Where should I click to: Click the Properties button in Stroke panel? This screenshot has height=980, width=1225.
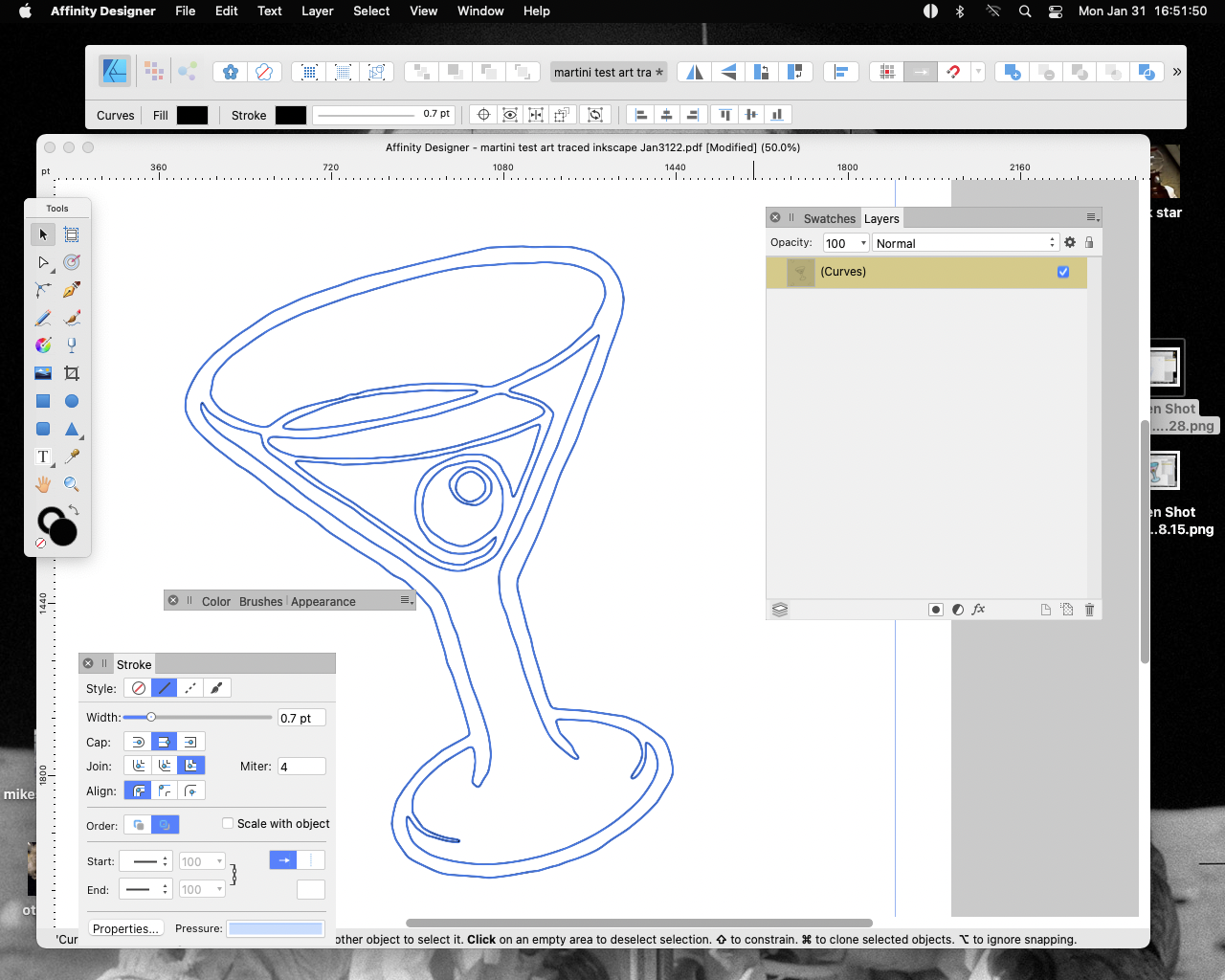125,927
